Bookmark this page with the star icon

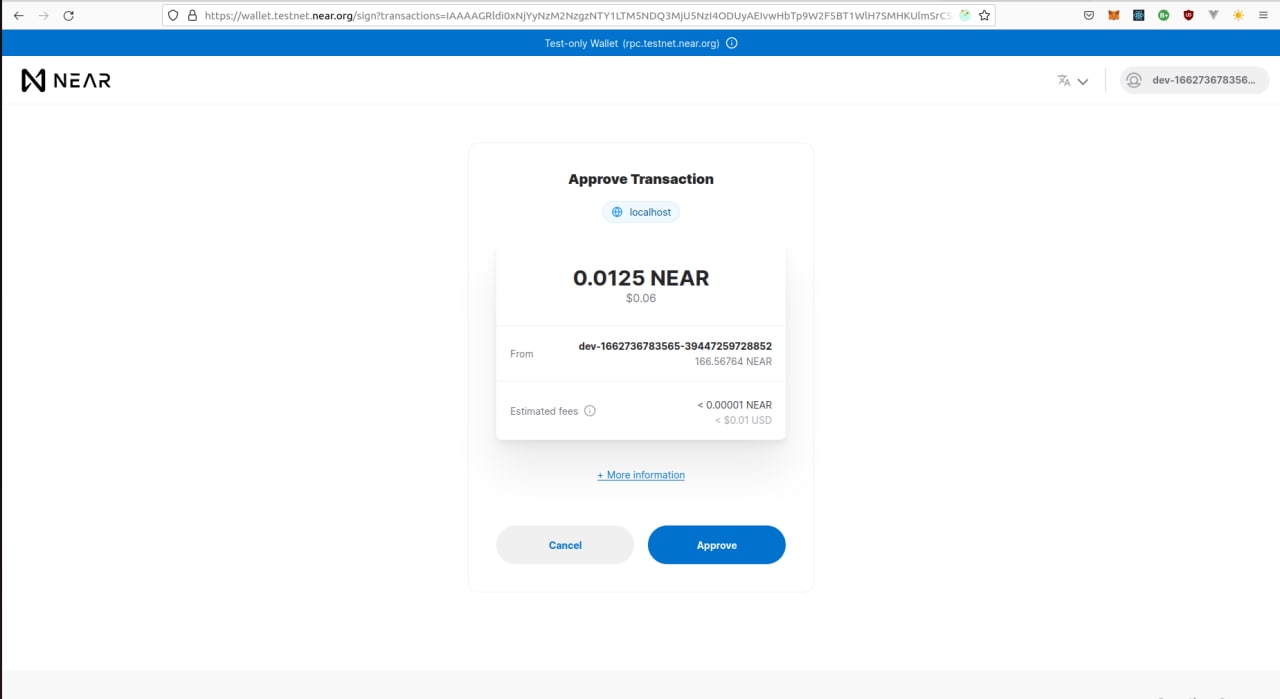(x=985, y=16)
